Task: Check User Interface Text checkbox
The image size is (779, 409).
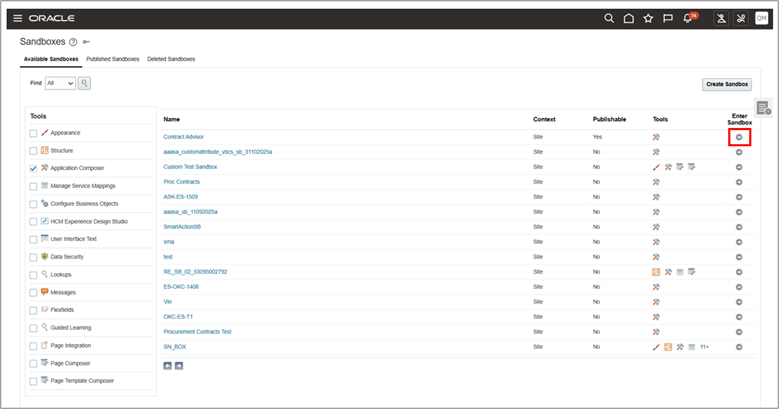Action: (x=33, y=240)
